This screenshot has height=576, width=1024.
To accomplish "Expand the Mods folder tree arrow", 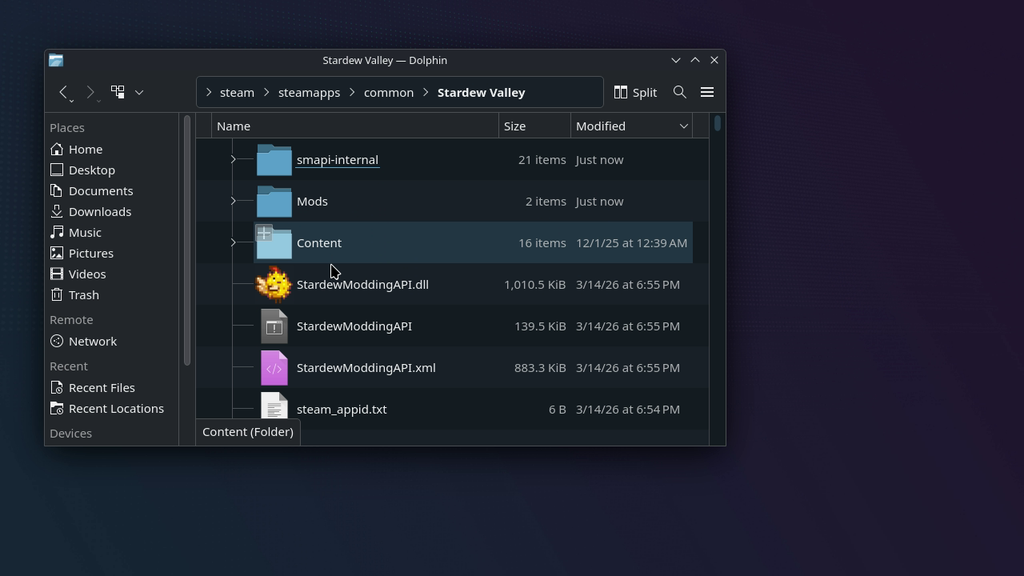I will 233,201.
